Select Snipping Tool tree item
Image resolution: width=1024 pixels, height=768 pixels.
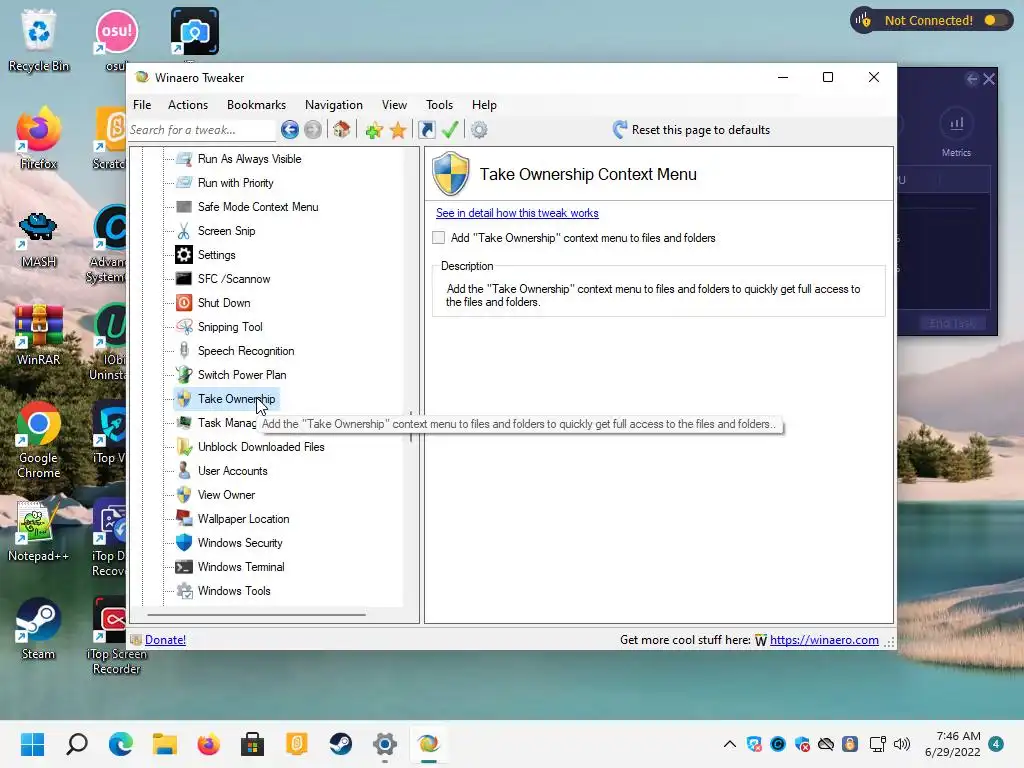pos(230,327)
